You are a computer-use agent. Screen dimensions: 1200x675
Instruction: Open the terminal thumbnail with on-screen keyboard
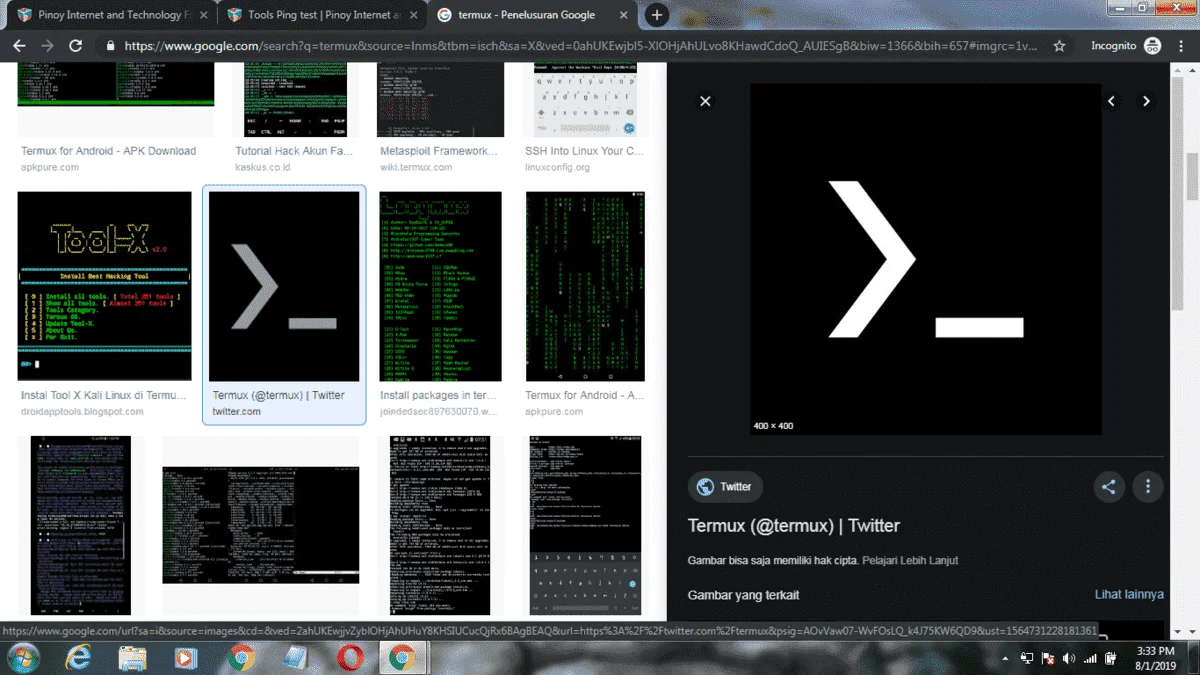[x=585, y=525]
